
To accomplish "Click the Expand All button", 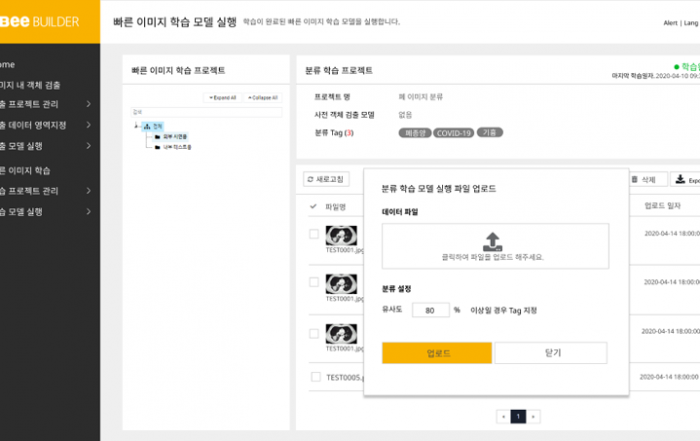I will click(x=222, y=97).
